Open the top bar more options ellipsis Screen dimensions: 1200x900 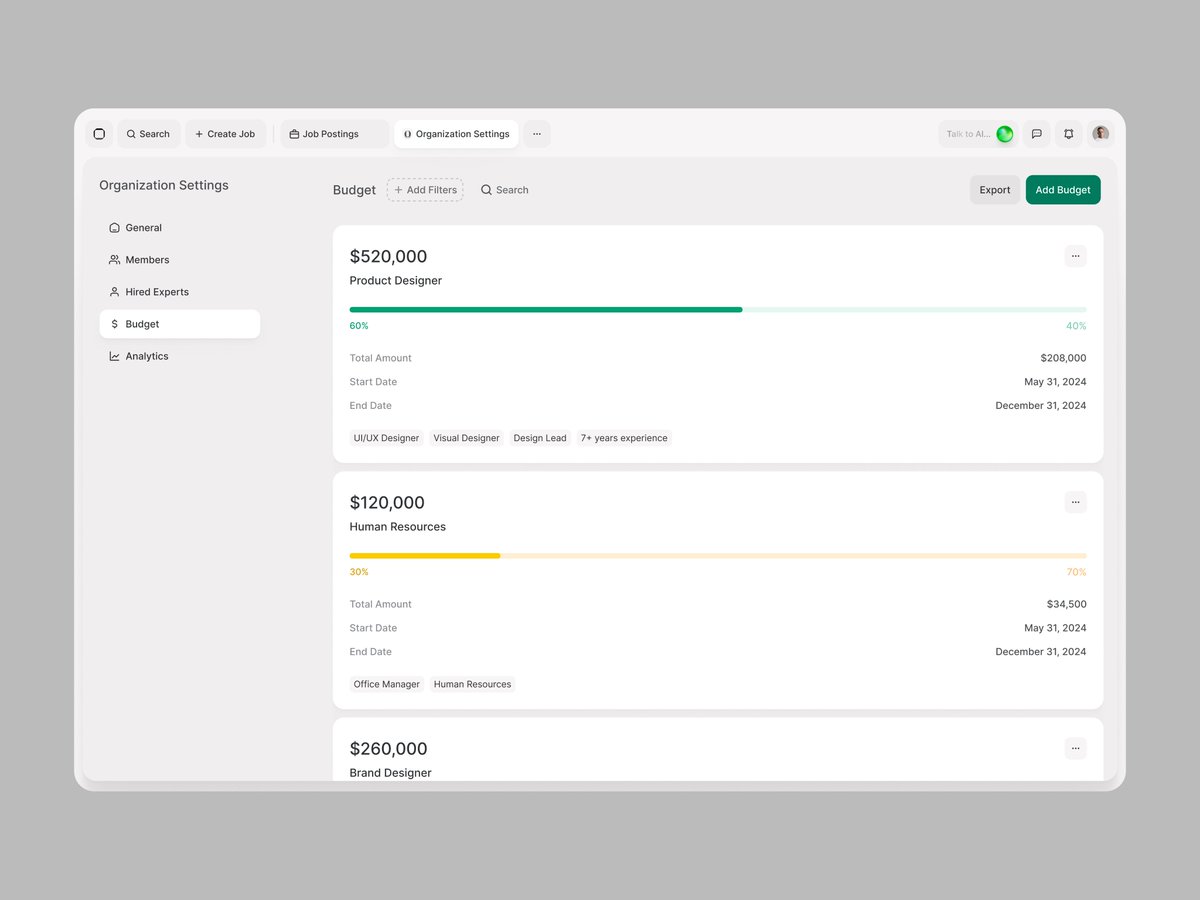click(537, 134)
